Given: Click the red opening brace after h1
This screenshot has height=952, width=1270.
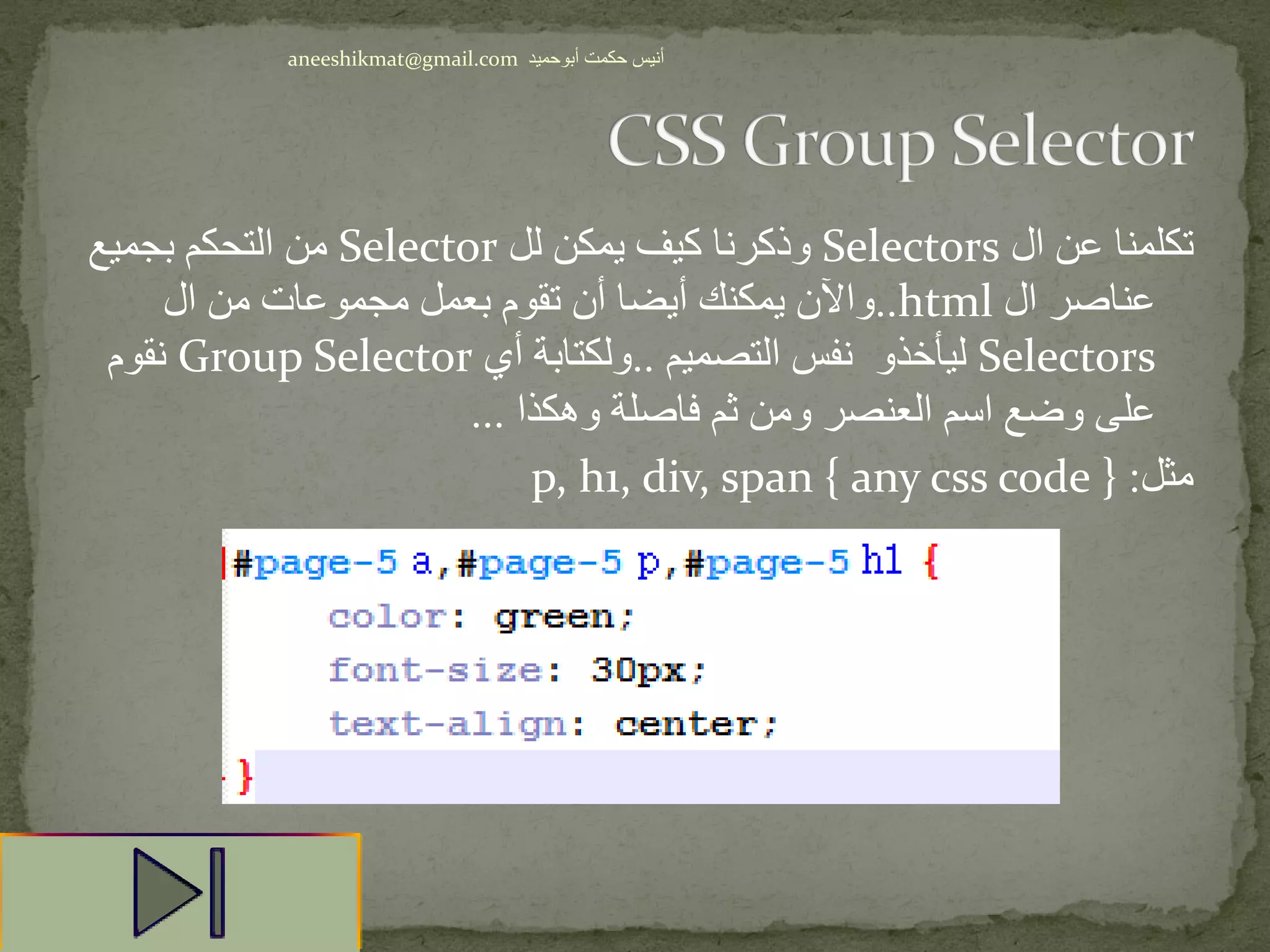Looking at the screenshot, I should (931, 562).
